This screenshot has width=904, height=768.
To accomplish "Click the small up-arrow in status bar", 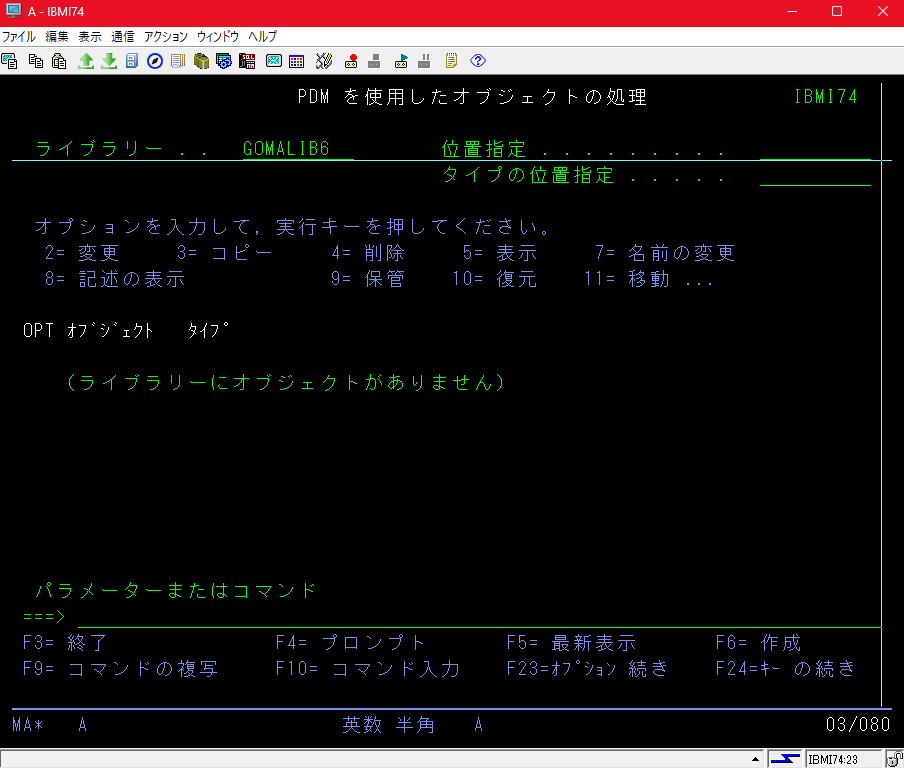I will [x=755, y=759].
